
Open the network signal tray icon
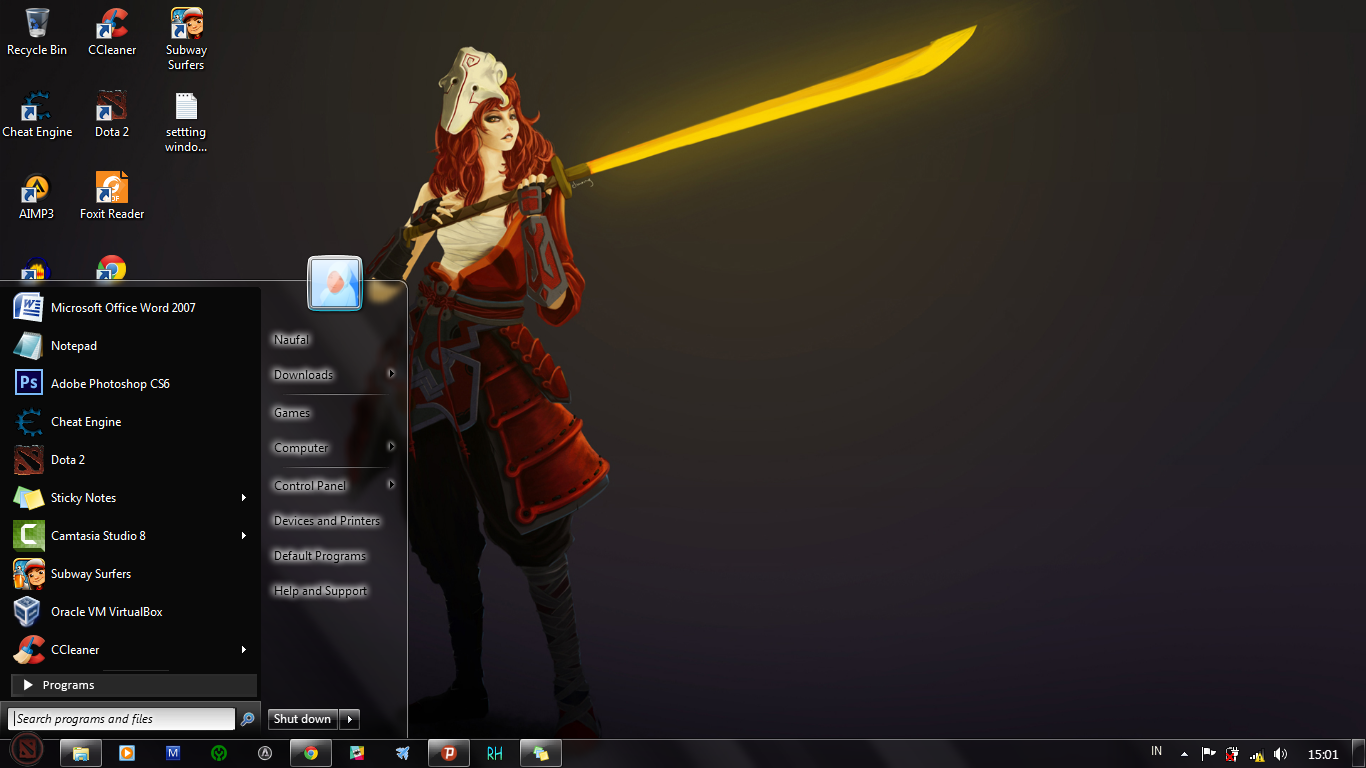(1257, 755)
